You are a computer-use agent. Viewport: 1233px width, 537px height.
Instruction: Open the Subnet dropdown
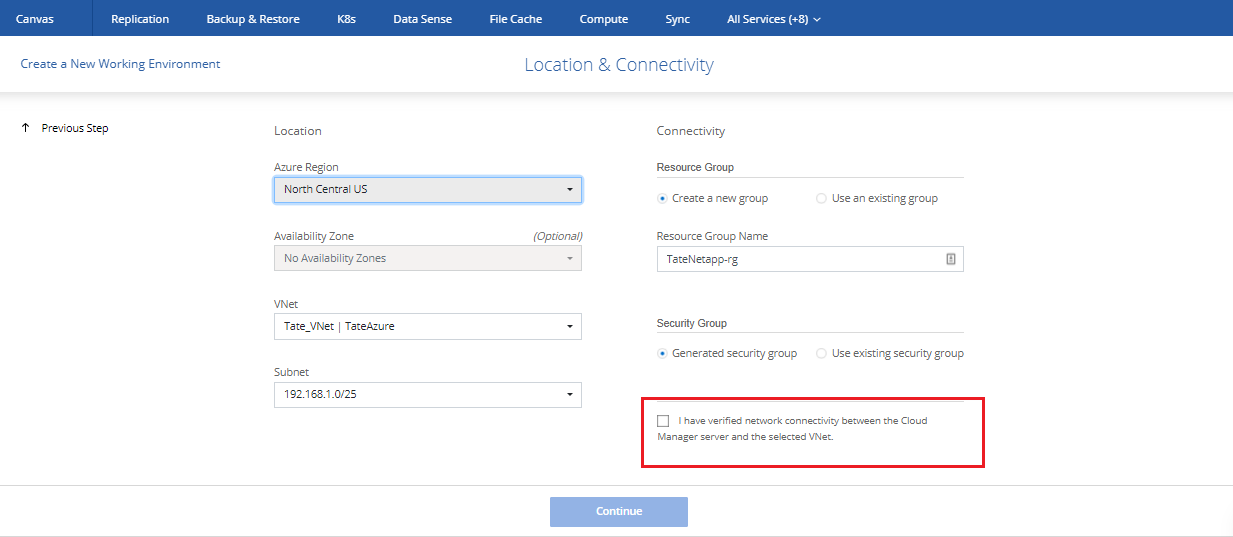(x=427, y=395)
